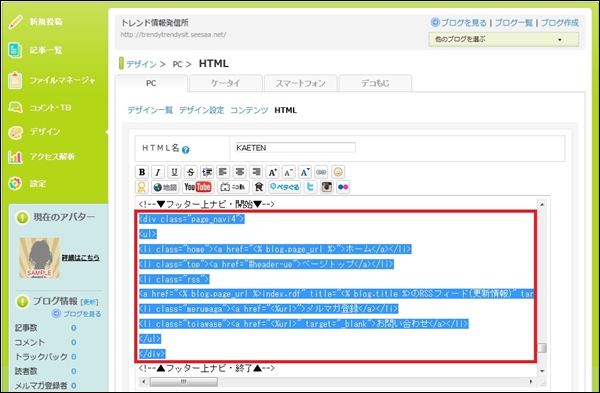Click ブログを見る link at top
Screen dimensions: 600x393
463,23
